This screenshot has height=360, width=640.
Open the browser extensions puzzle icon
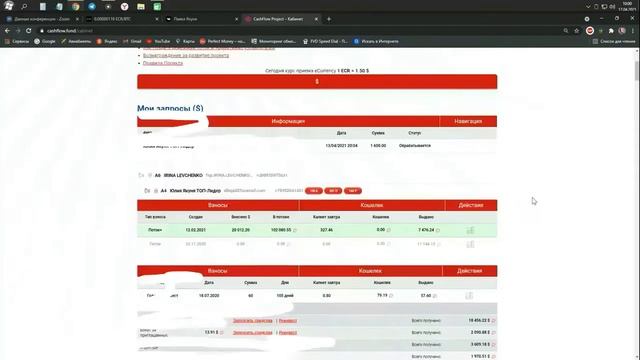611,31
